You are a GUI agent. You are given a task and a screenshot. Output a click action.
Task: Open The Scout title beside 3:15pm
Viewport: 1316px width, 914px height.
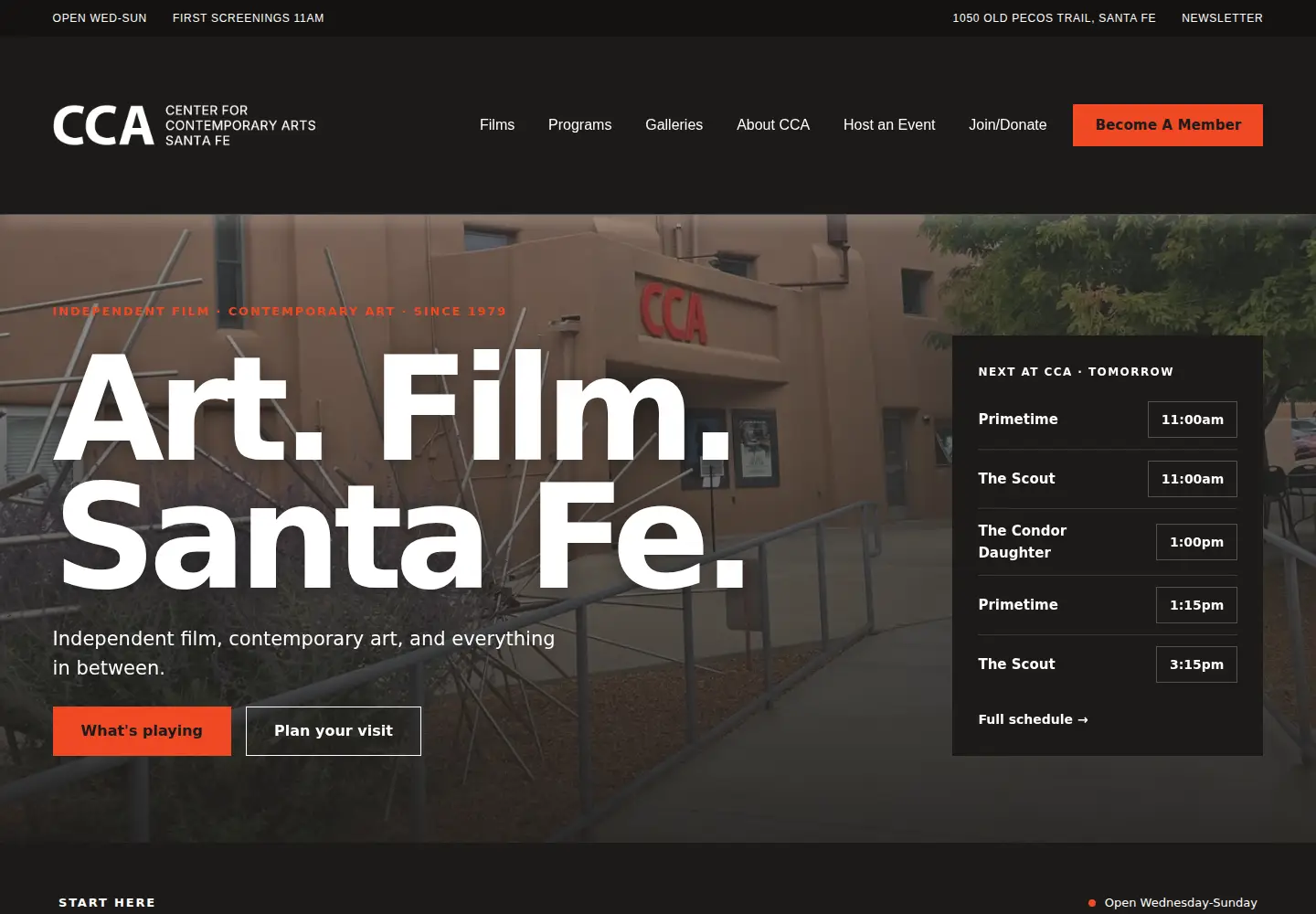pyautogui.click(x=1016, y=664)
